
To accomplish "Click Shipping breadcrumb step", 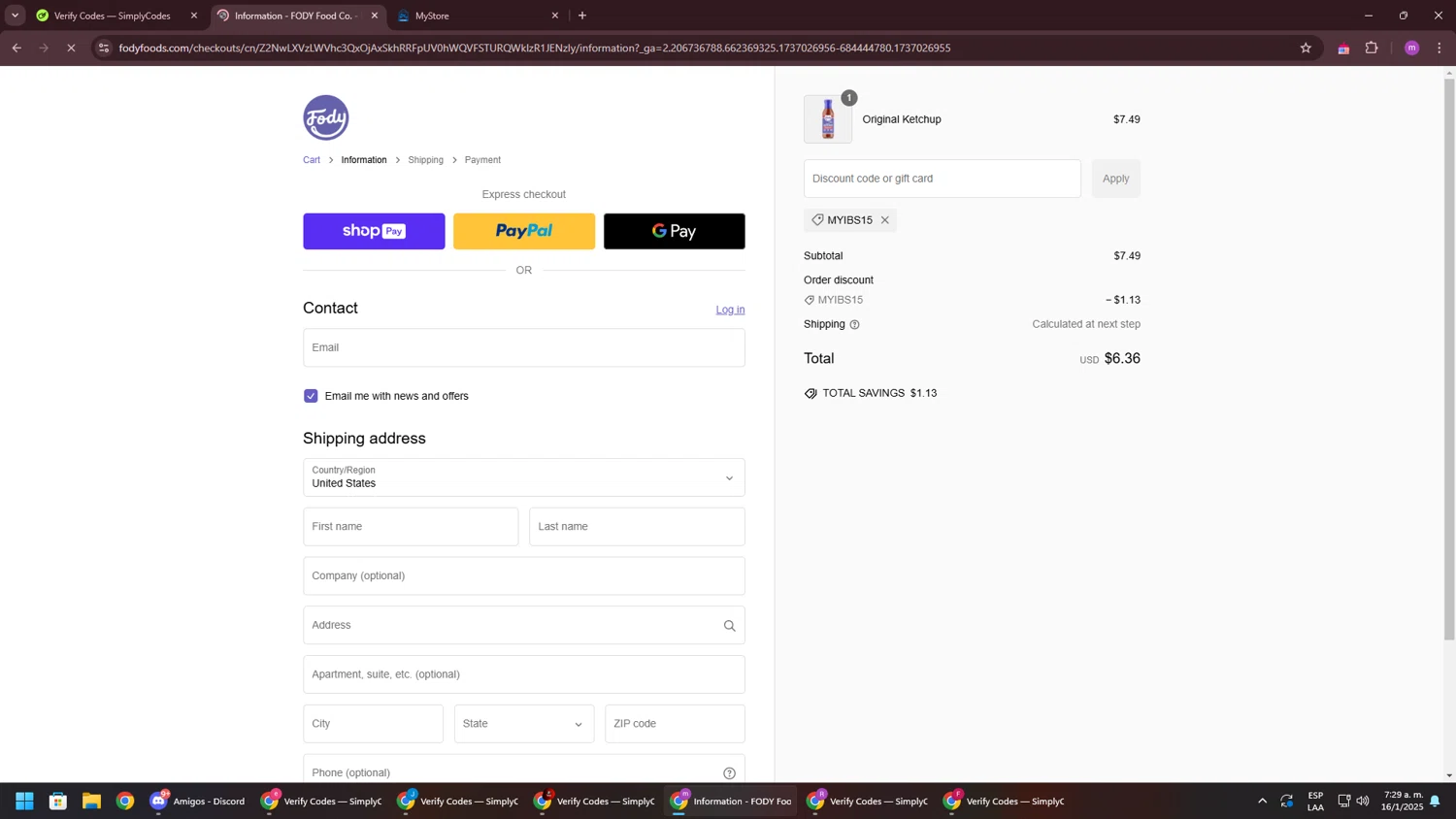I will click(425, 160).
